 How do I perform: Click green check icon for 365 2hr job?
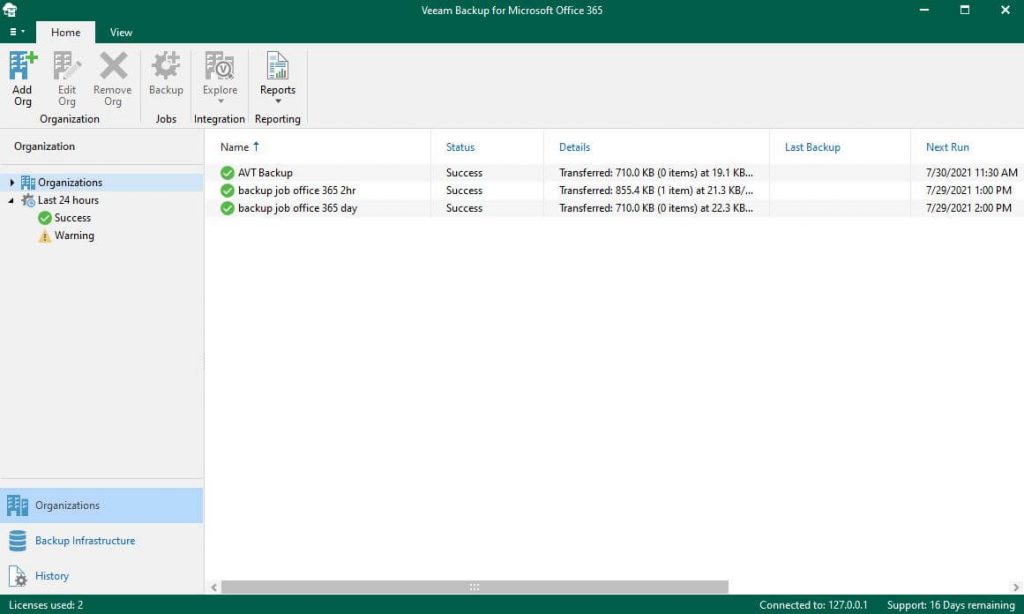(x=227, y=190)
